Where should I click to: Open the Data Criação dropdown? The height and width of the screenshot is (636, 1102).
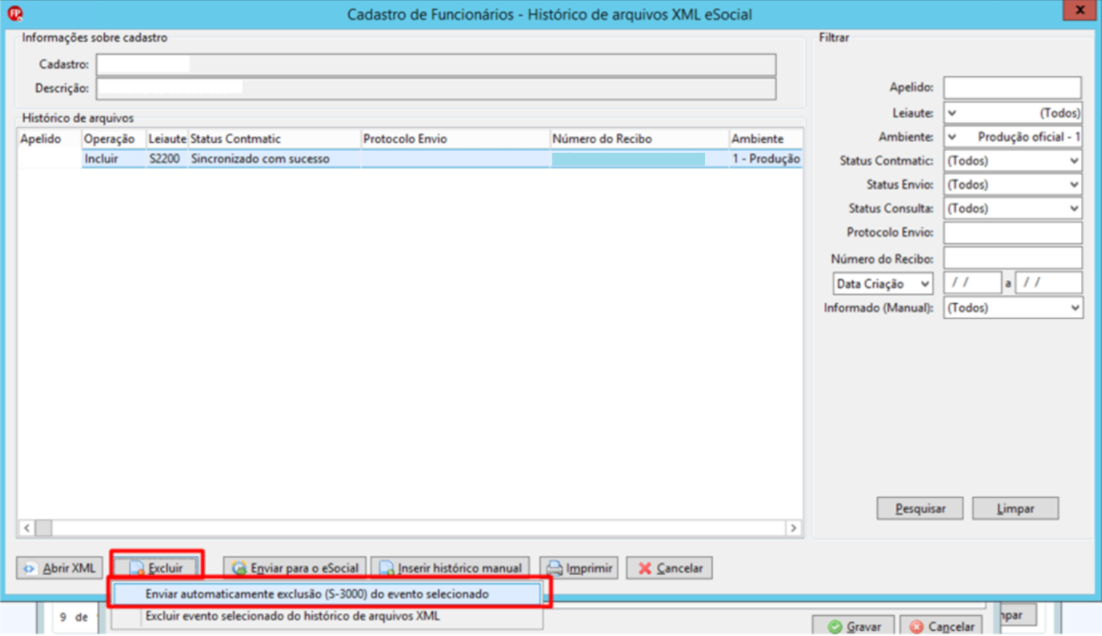click(x=883, y=283)
